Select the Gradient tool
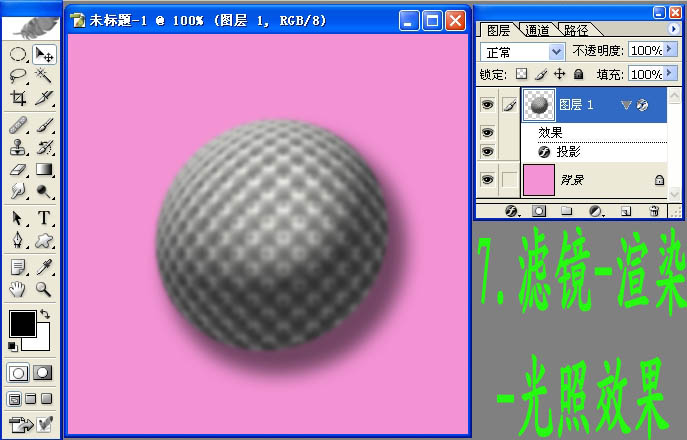The height and width of the screenshot is (440, 687). tap(44, 169)
